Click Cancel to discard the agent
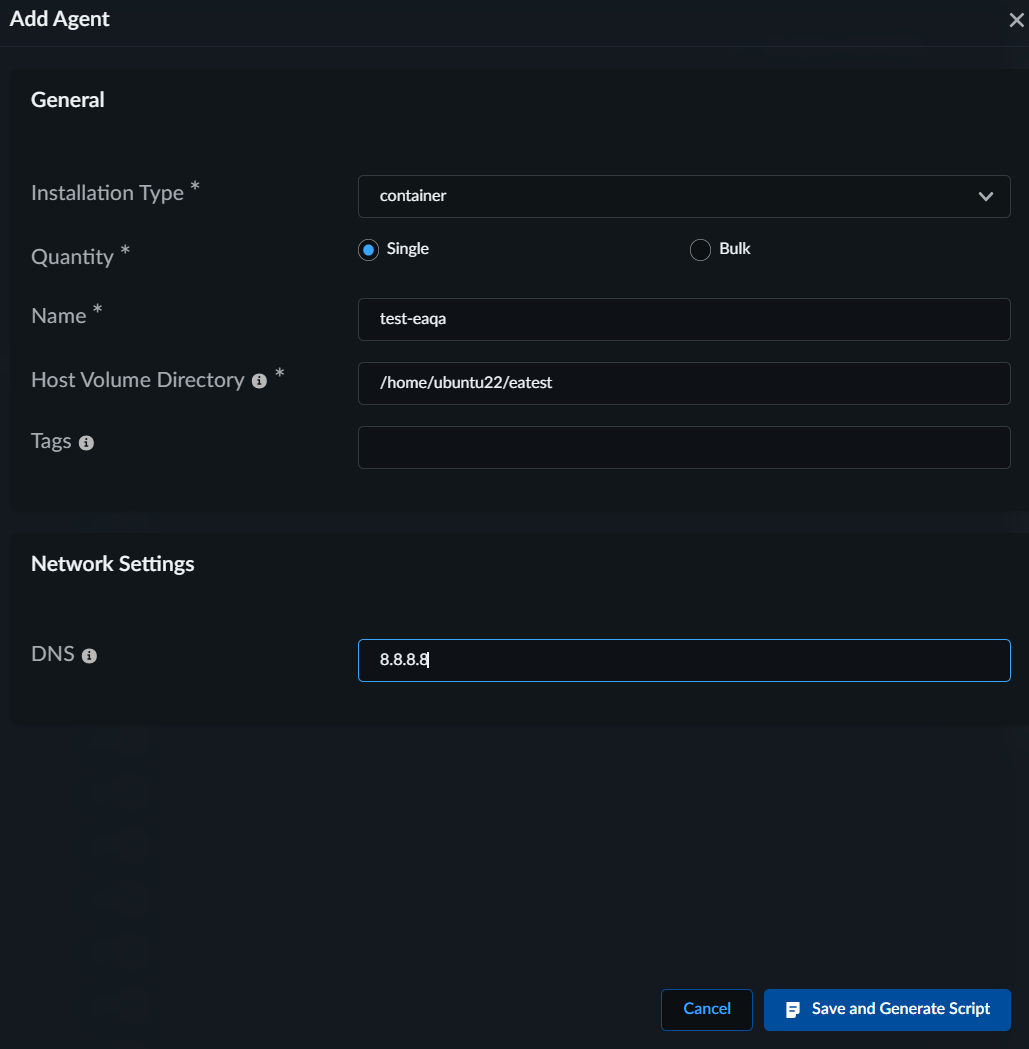 pyautogui.click(x=706, y=1009)
